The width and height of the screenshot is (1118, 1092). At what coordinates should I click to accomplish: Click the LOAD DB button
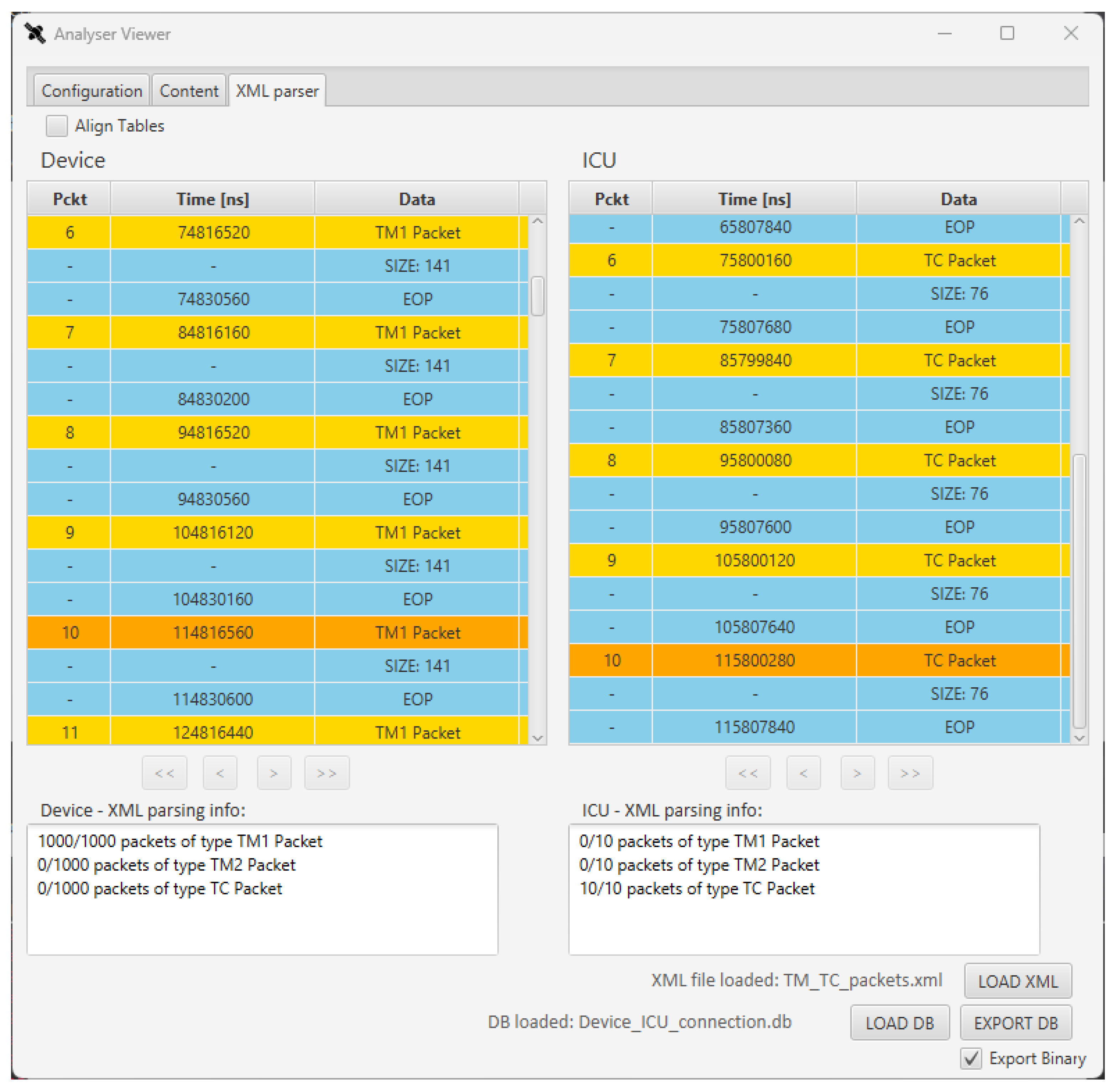[899, 1023]
